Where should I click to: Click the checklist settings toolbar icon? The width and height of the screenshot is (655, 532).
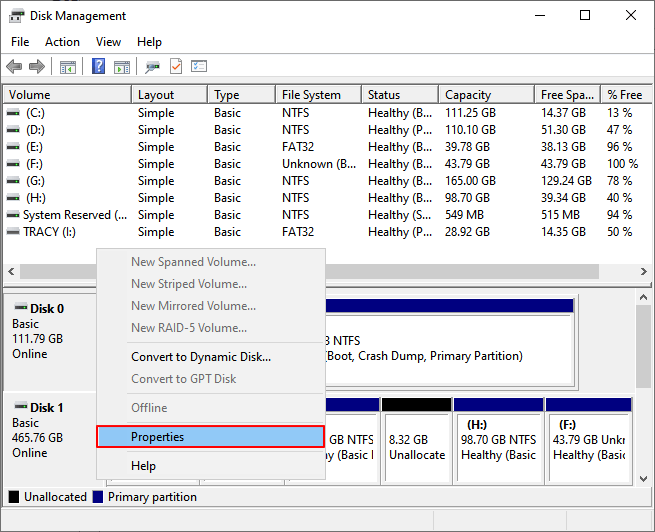(199, 67)
